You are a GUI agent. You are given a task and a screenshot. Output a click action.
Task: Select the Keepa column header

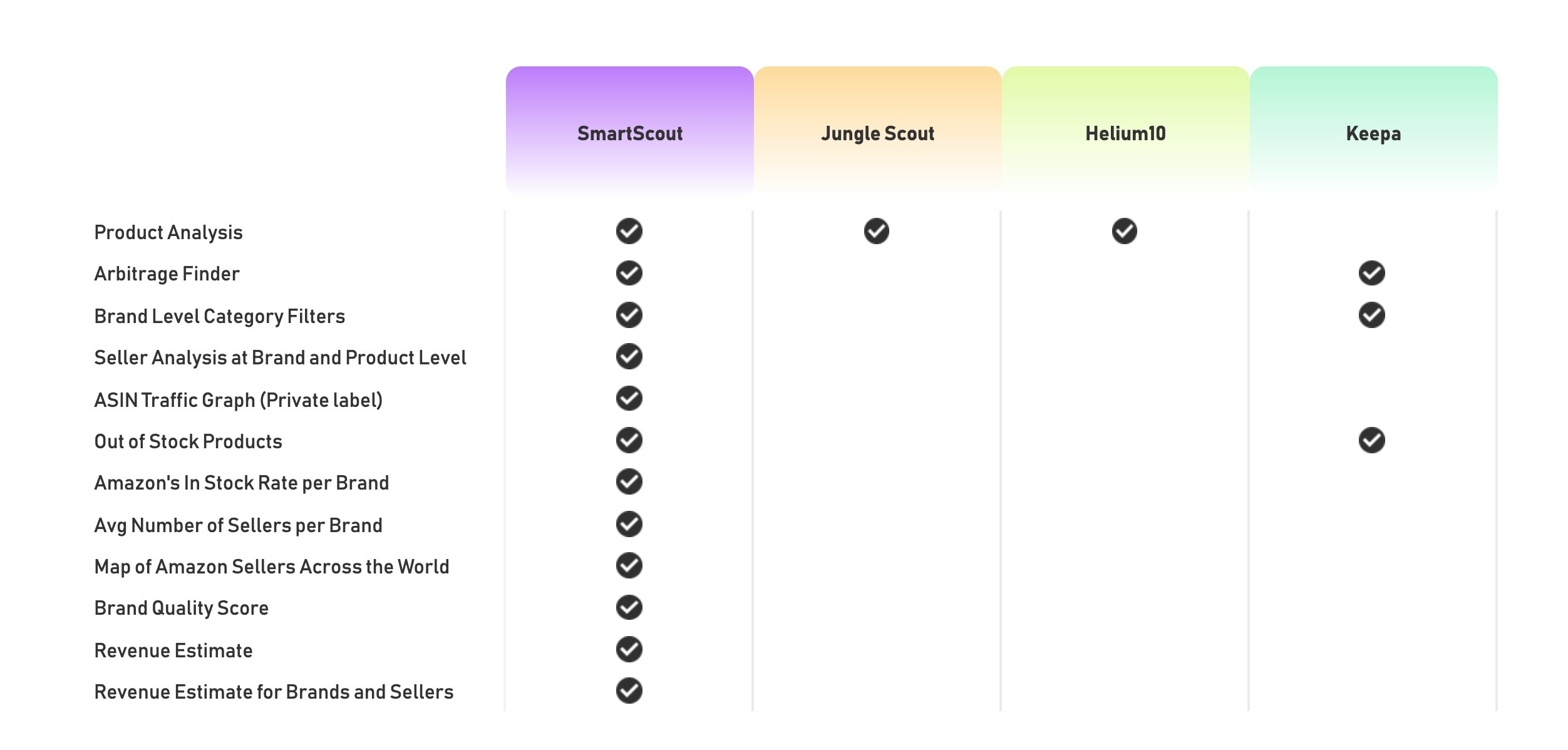[1373, 133]
